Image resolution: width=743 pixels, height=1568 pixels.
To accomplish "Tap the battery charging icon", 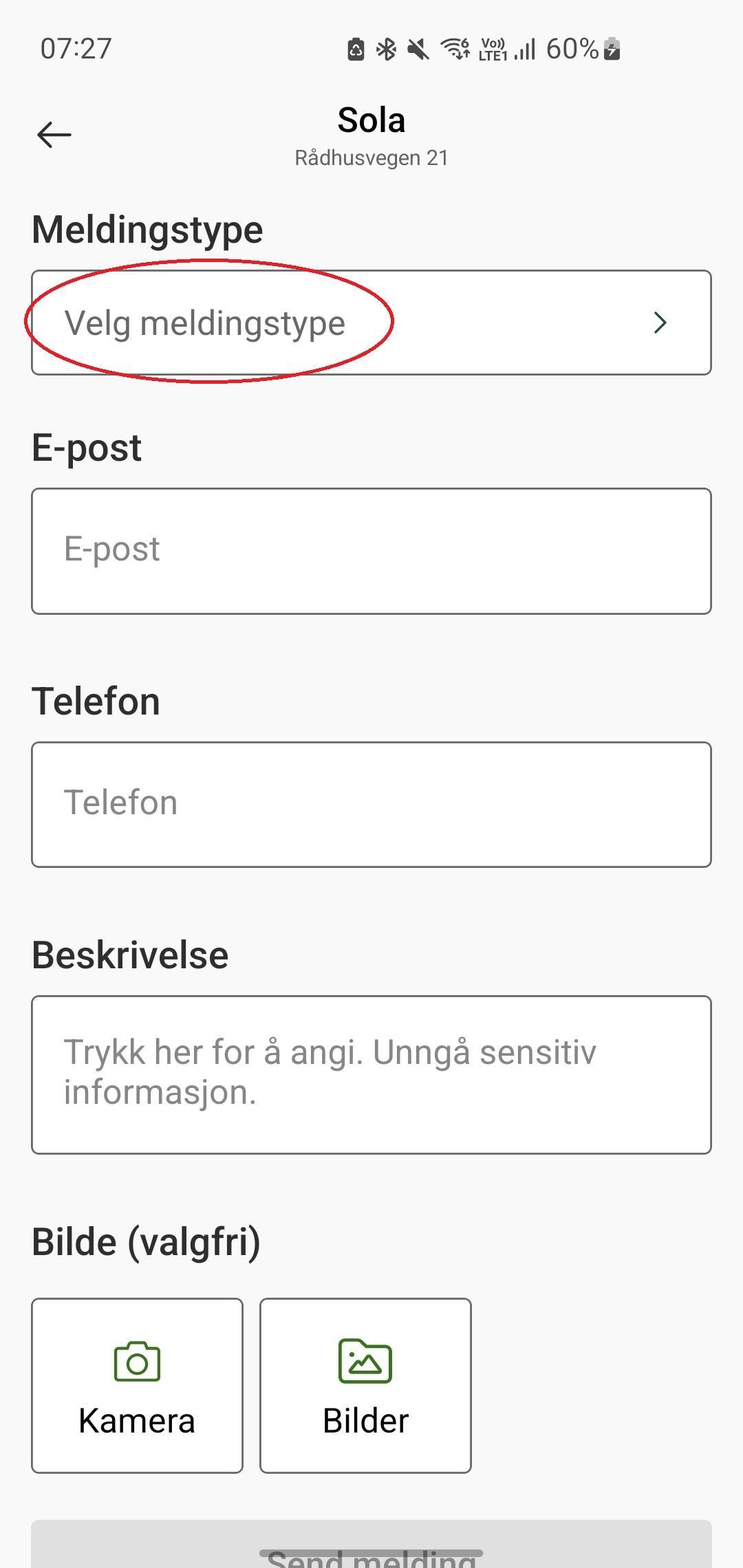I will coord(612,50).
